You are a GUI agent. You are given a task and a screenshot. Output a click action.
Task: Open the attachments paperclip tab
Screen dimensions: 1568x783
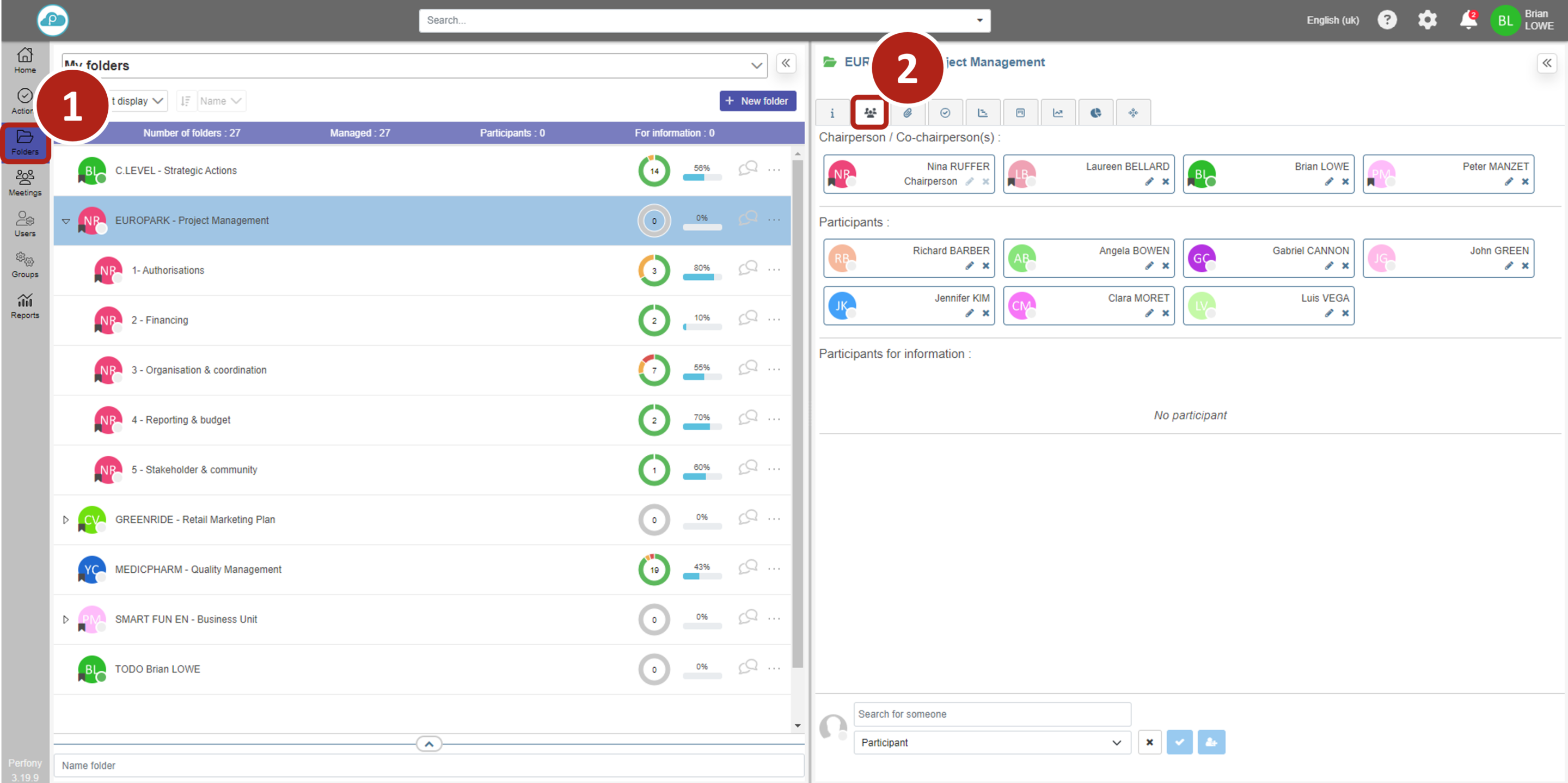[x=908, y=113]
